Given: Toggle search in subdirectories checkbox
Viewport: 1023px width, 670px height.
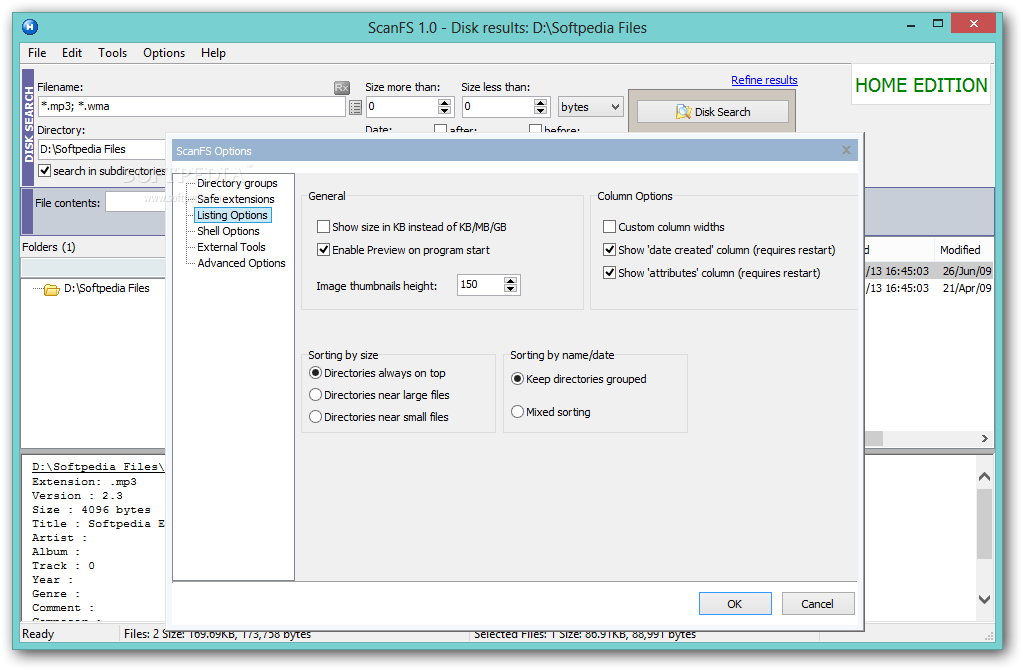Looking at the screenshot, I should (x=44, y=170).
